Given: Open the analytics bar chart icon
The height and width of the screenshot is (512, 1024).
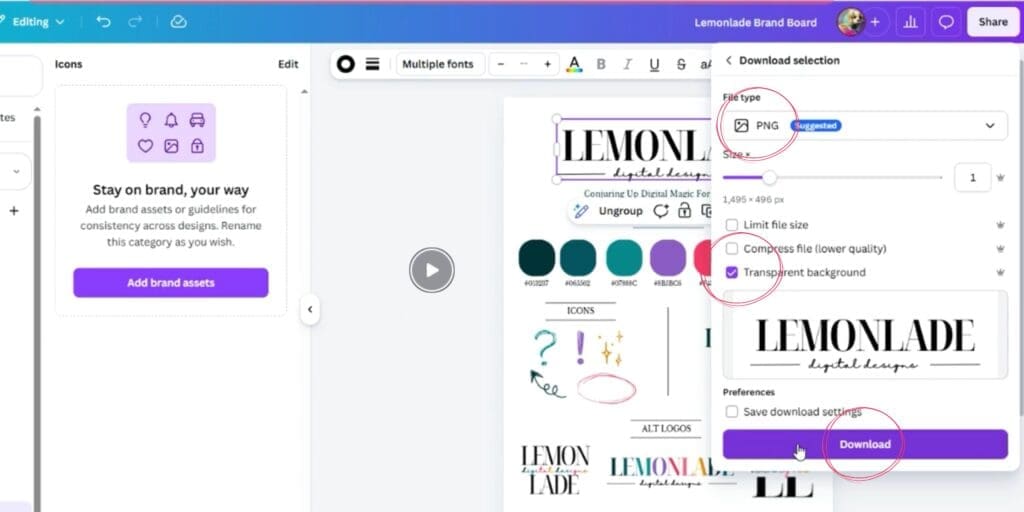Looking at the screenshot, I should click(x=910, y=22).
